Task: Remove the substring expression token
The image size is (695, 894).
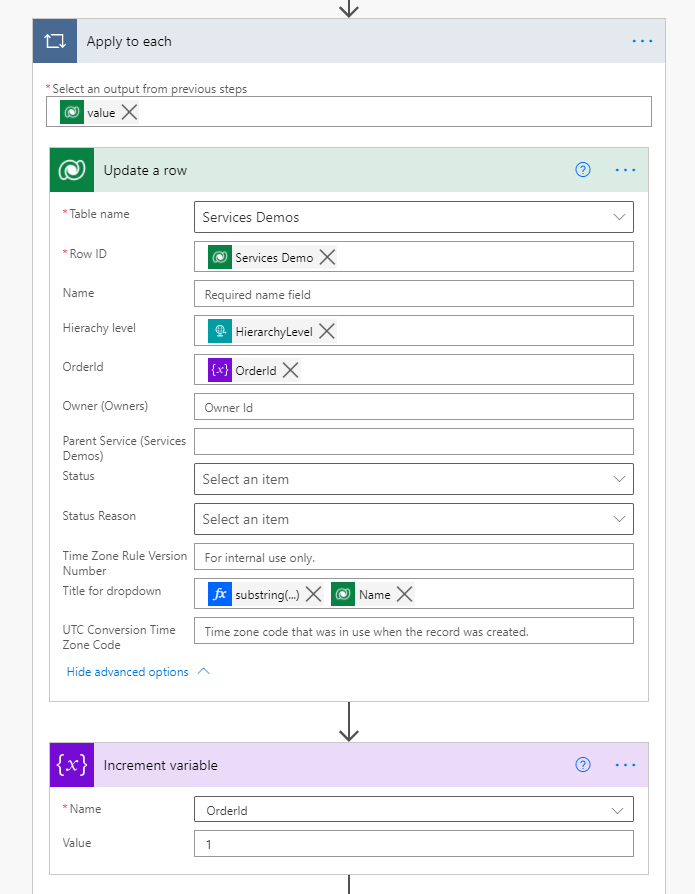Action: (313, 594)
